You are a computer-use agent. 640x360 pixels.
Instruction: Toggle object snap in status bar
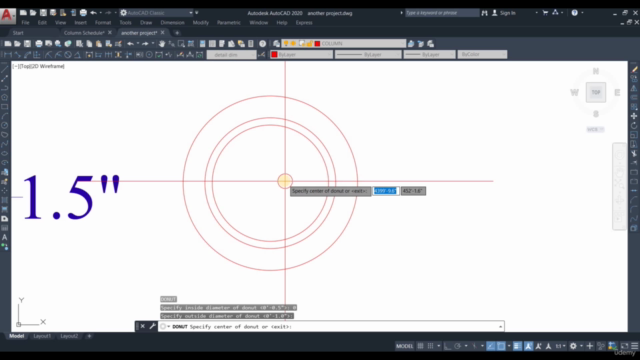tap(501, 346)
